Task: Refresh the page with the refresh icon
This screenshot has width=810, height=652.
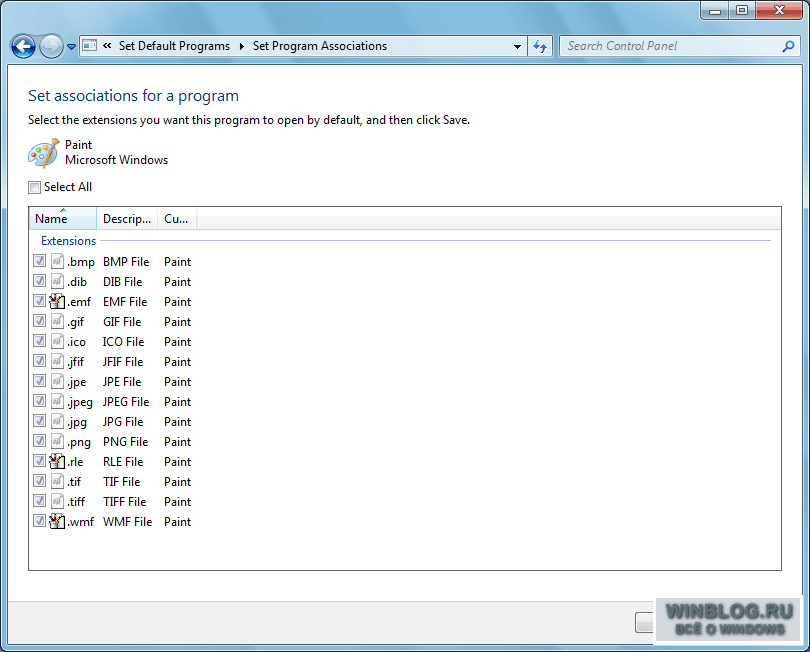Action: 540,46
